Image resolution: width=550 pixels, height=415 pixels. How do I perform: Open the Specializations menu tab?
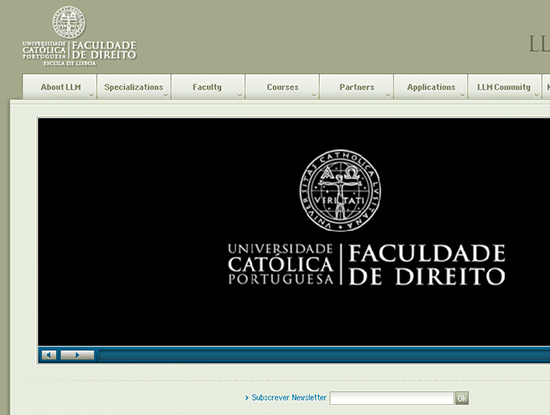tap(134, 87)
